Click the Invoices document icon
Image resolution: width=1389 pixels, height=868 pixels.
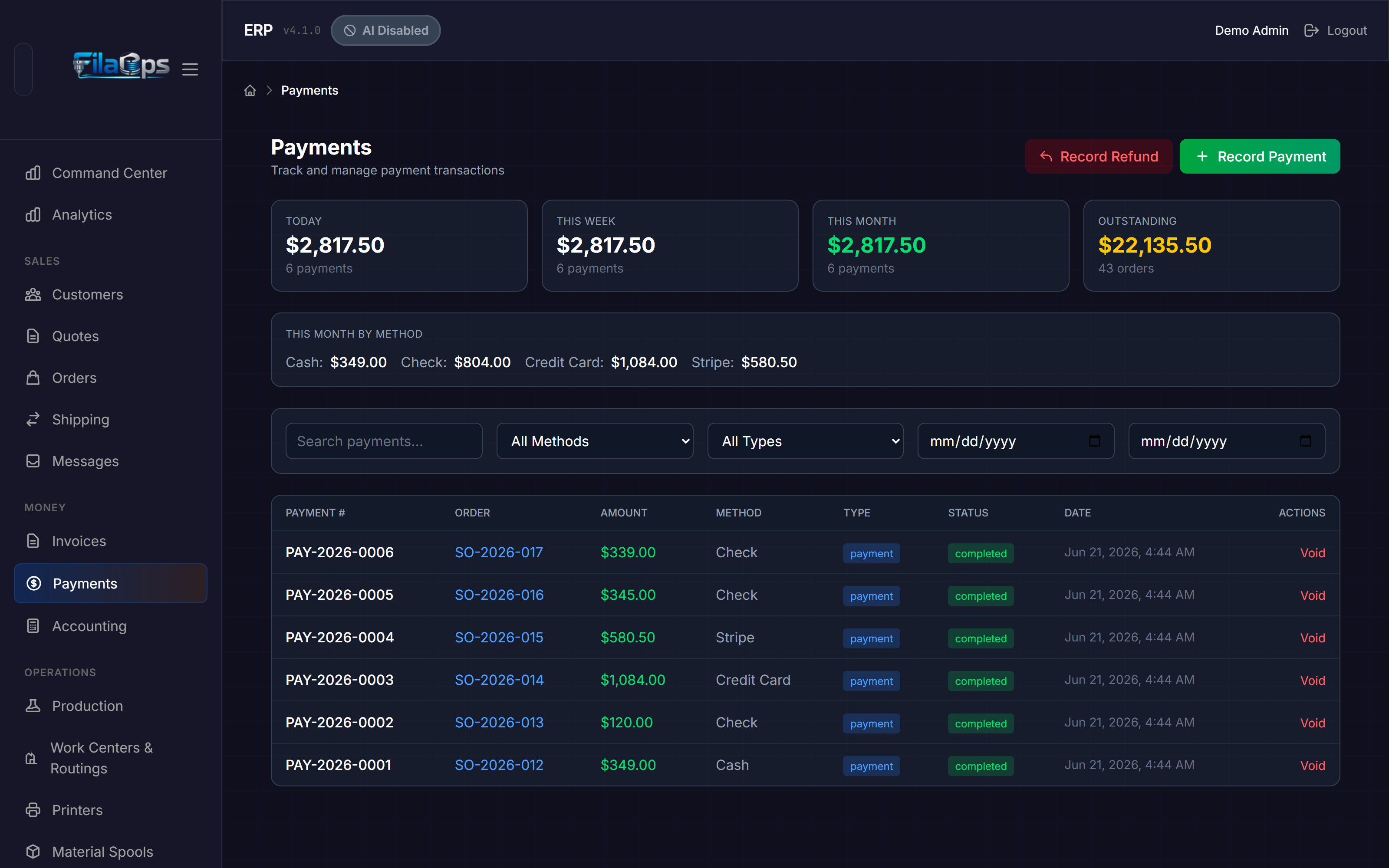(x=33, y=541)
